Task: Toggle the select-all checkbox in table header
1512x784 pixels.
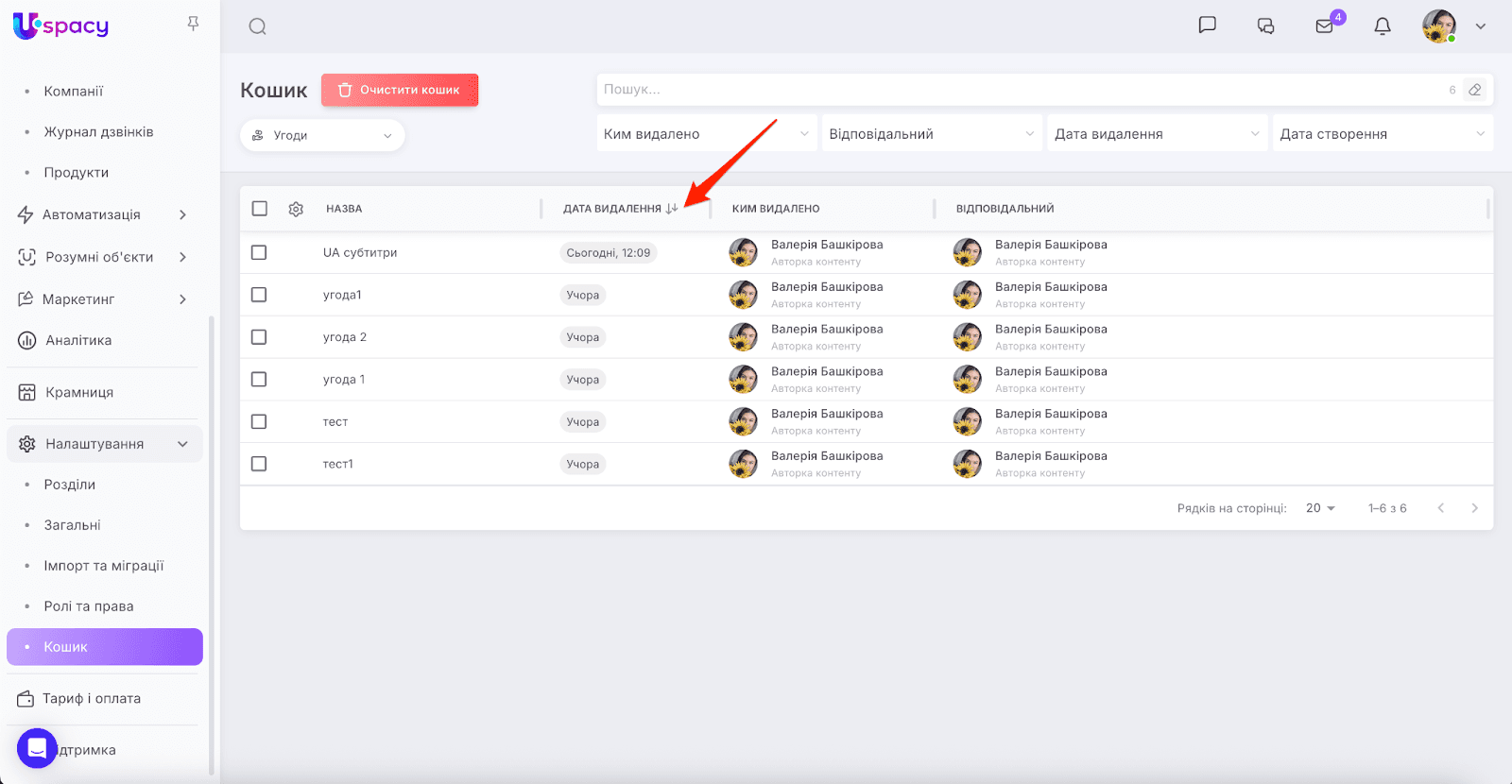Action: (260, 209)
